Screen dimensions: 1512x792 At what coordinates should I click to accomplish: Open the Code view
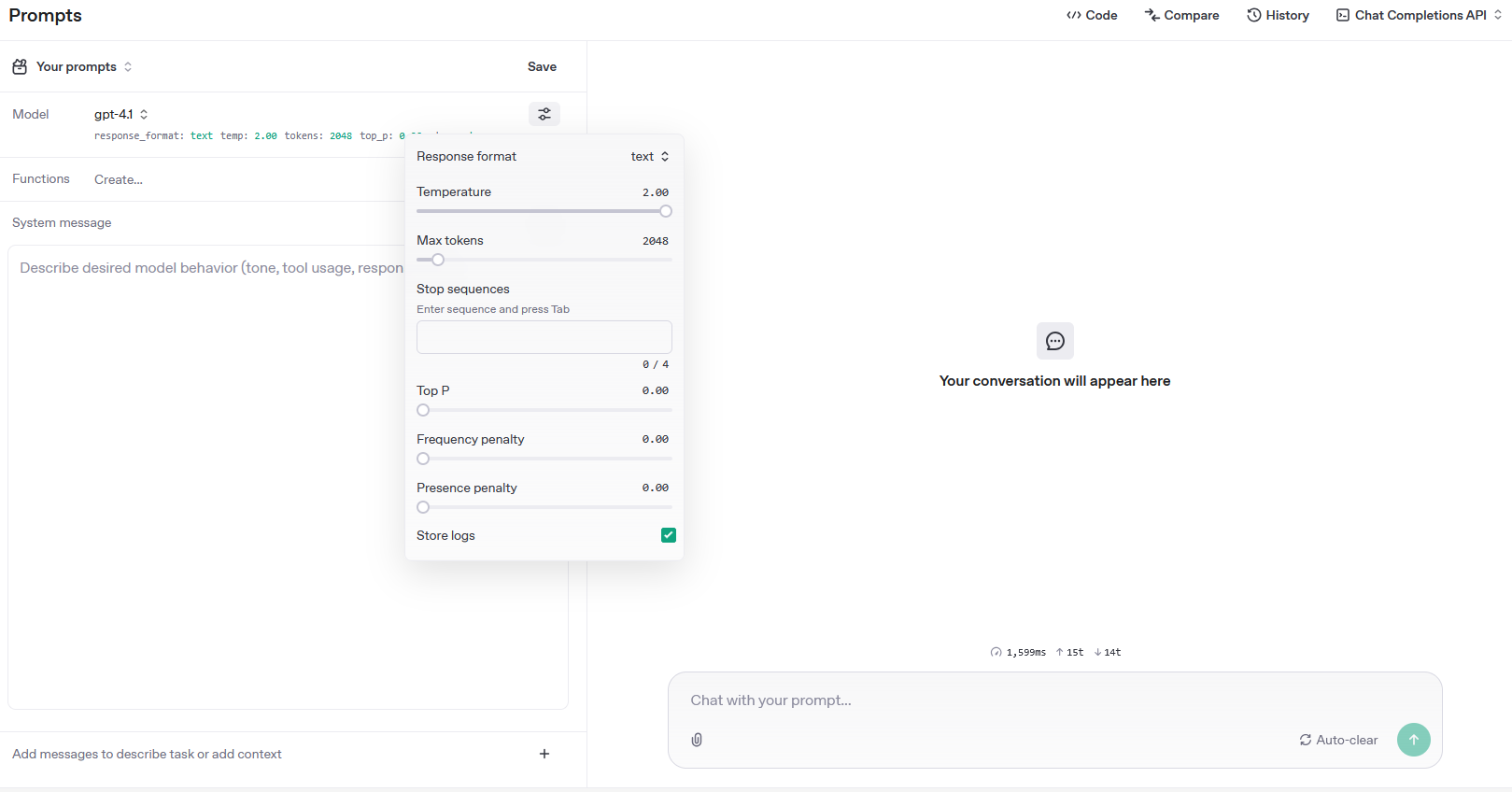(x=1092, y=15)
